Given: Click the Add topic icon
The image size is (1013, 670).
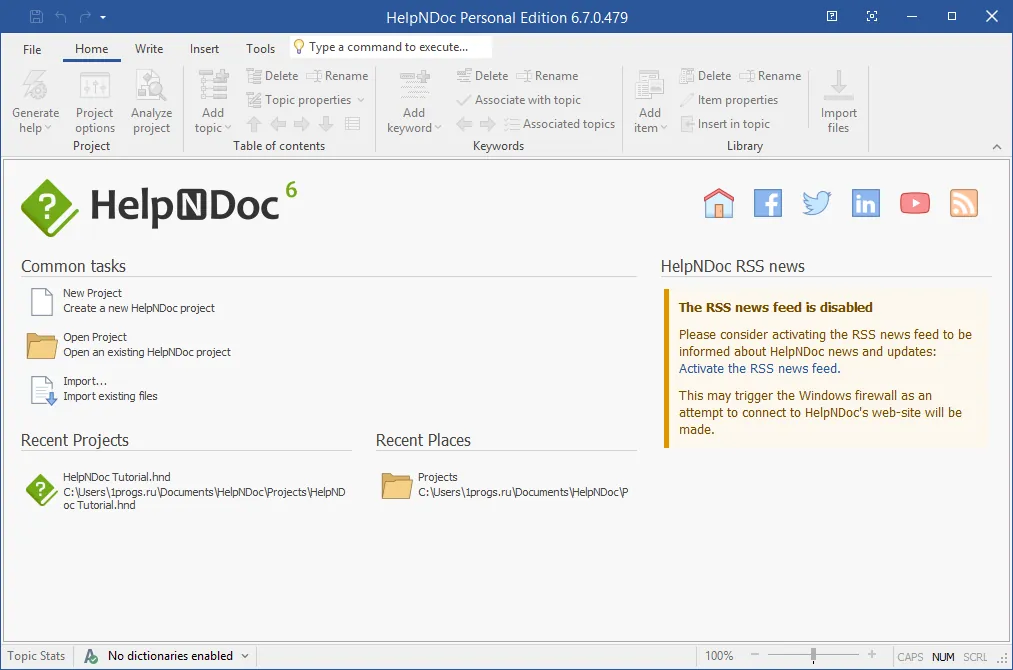Looking at the screenshot, I should 213,86.
